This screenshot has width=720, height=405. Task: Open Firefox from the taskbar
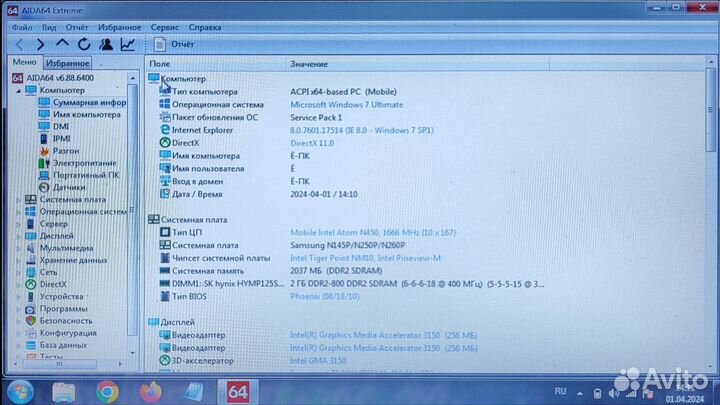[150, 392]
